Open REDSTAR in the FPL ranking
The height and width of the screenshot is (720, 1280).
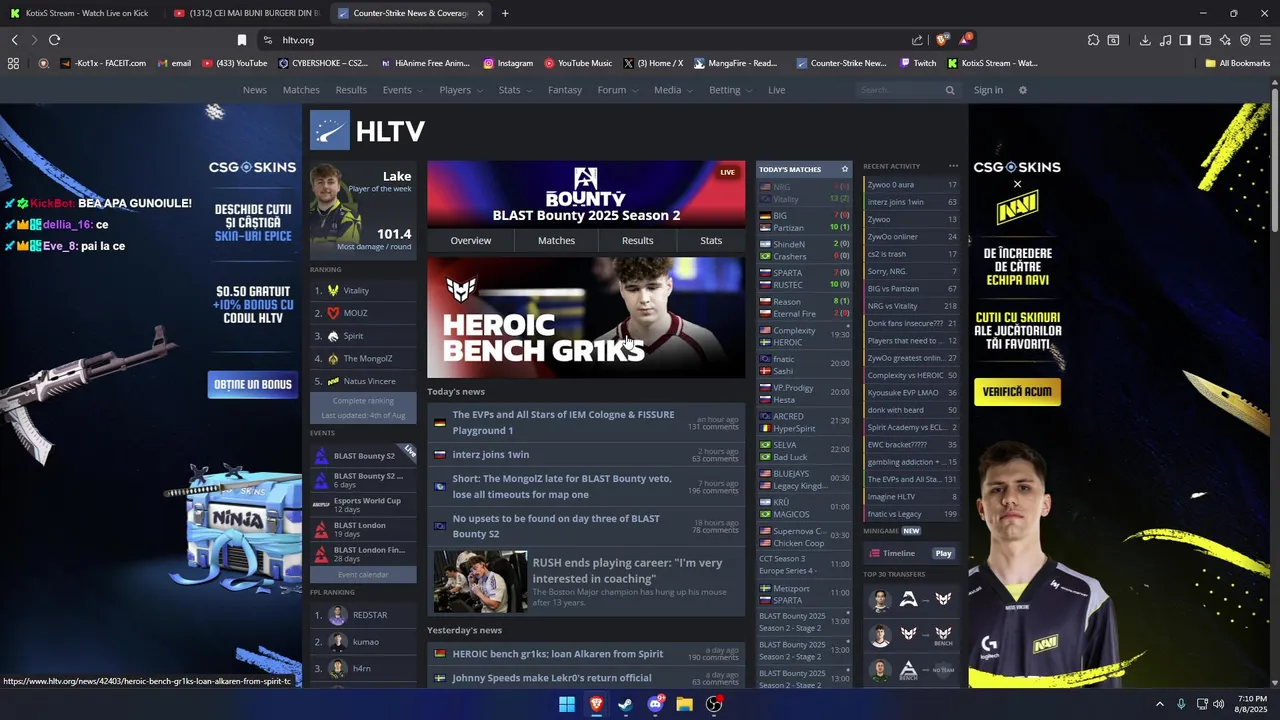pyautogui.click(x=363, y=615)
